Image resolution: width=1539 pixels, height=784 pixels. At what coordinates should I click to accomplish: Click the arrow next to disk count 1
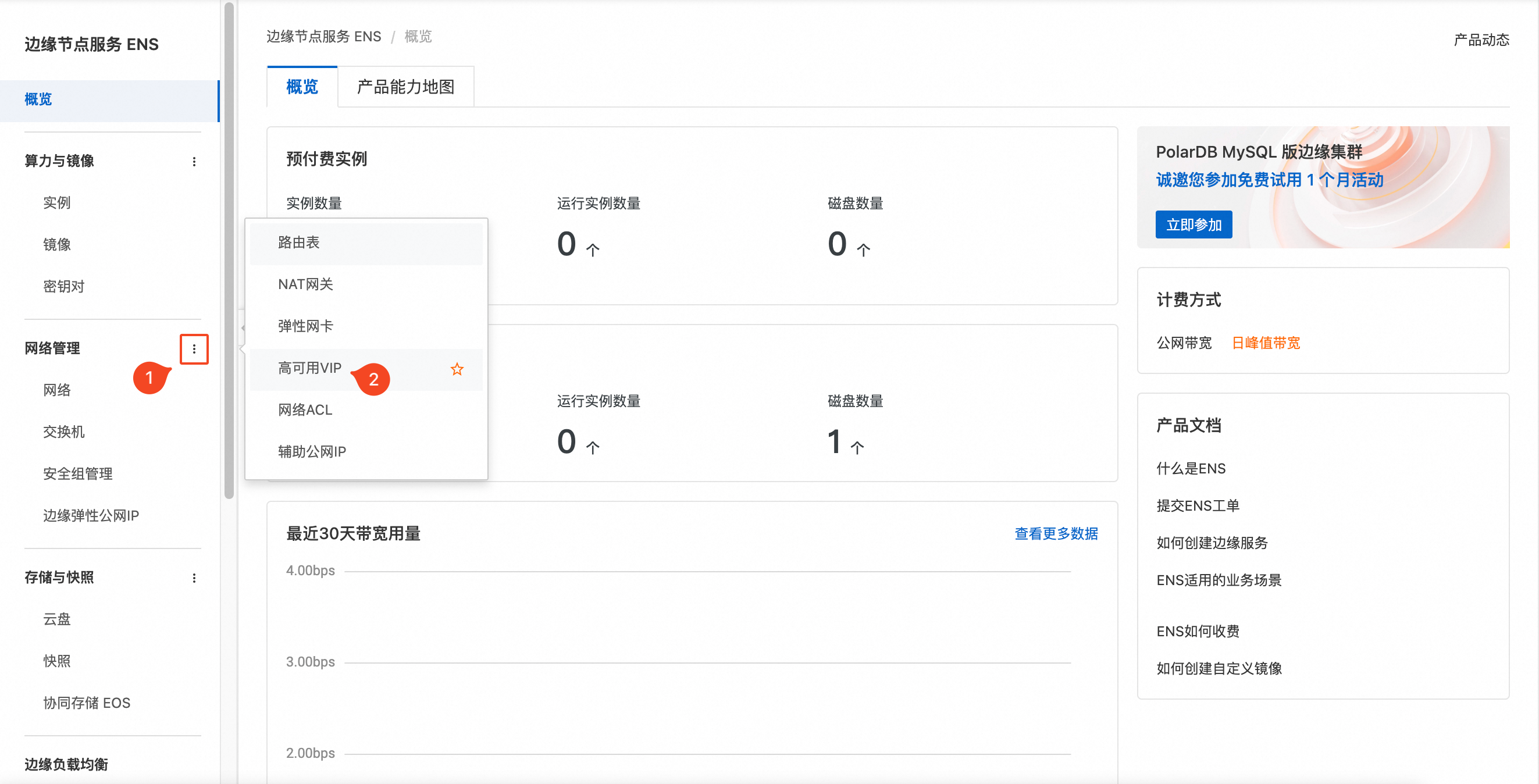[857, 447]
